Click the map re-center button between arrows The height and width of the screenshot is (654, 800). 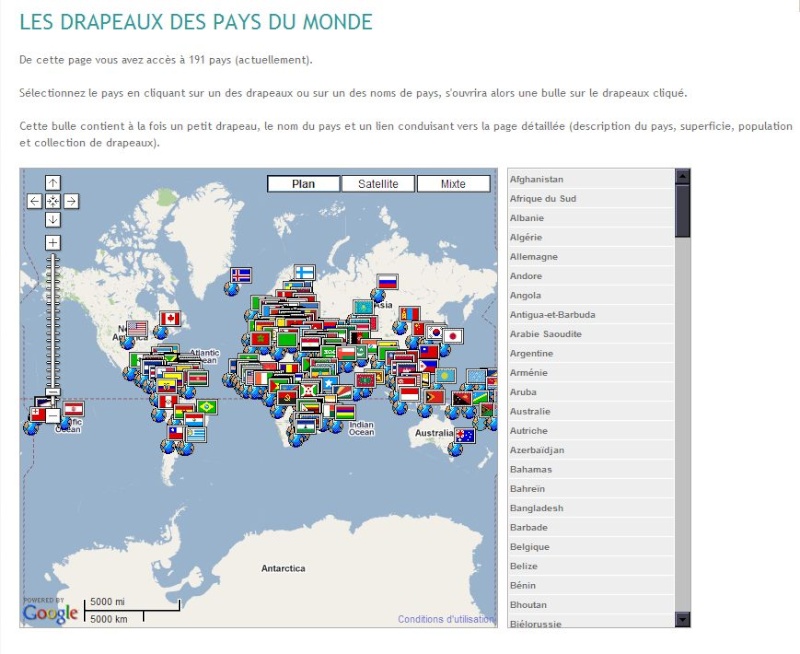[53, 201]
